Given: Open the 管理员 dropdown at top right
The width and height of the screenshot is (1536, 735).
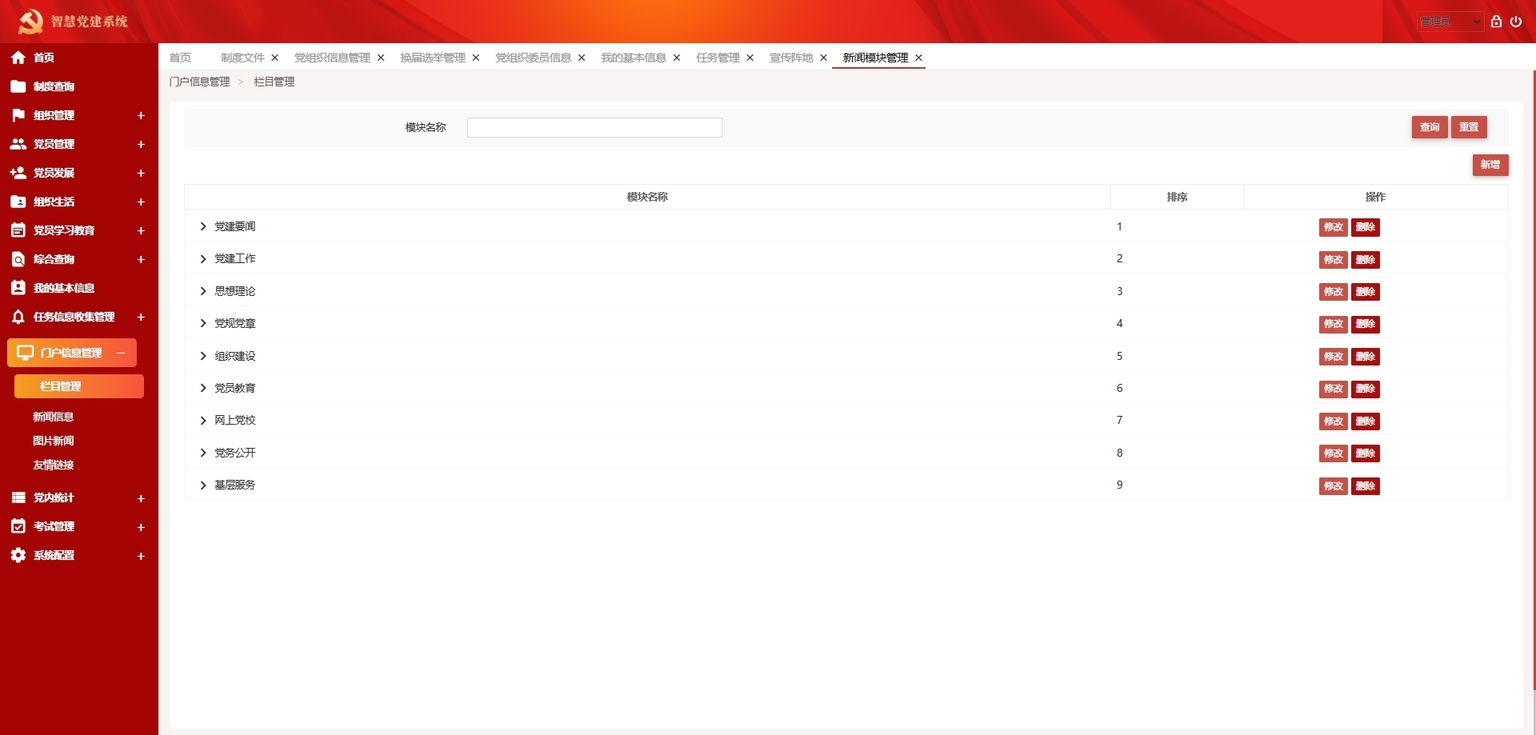Looking at the screenshot, I should pos(1450,21).
